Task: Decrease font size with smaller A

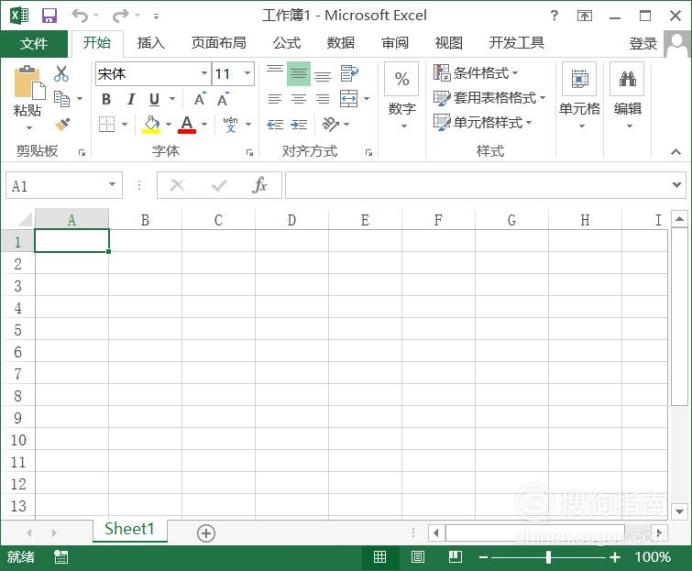Action: point(223,99)
